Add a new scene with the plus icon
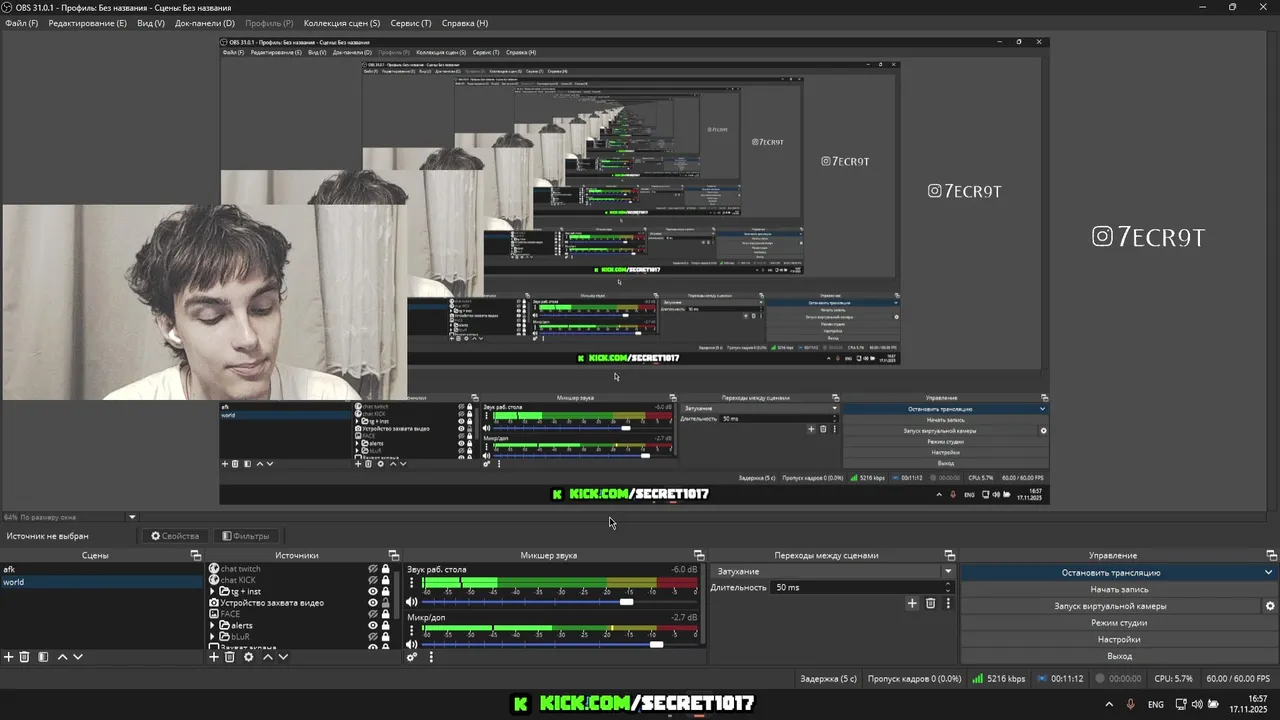This screenshot has width=1280, height=720. point(9,657)
